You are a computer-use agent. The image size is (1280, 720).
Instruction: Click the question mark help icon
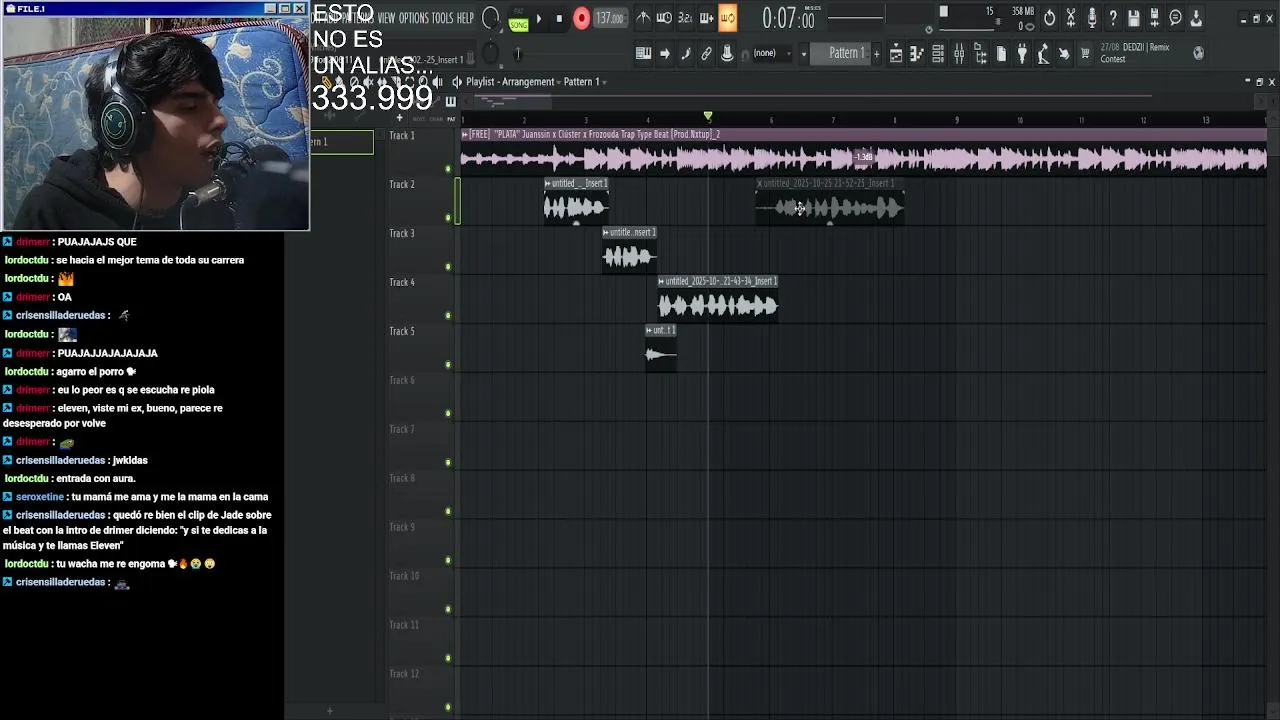coord(1113,18)
